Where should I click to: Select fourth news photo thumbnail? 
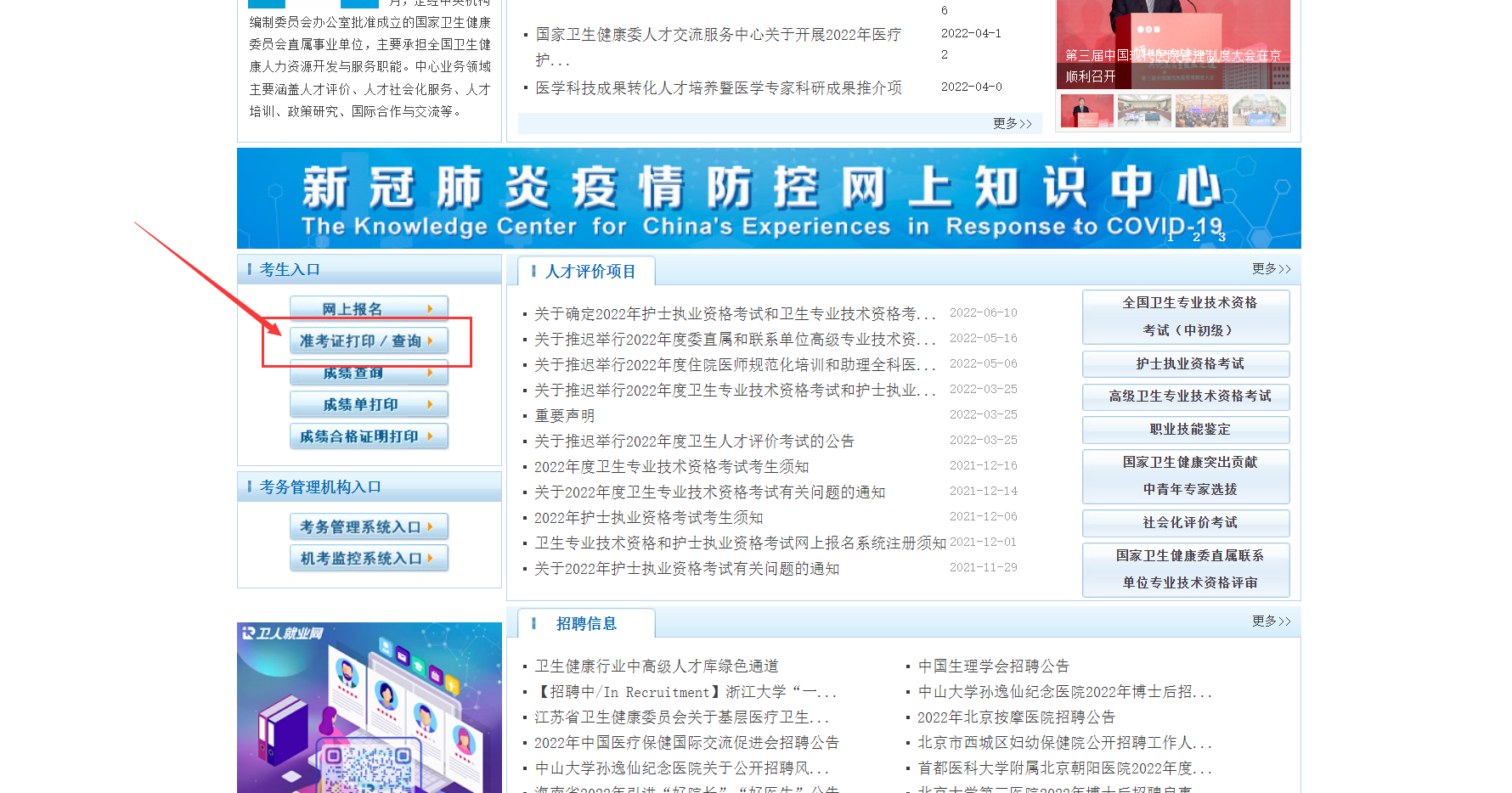1259,111
